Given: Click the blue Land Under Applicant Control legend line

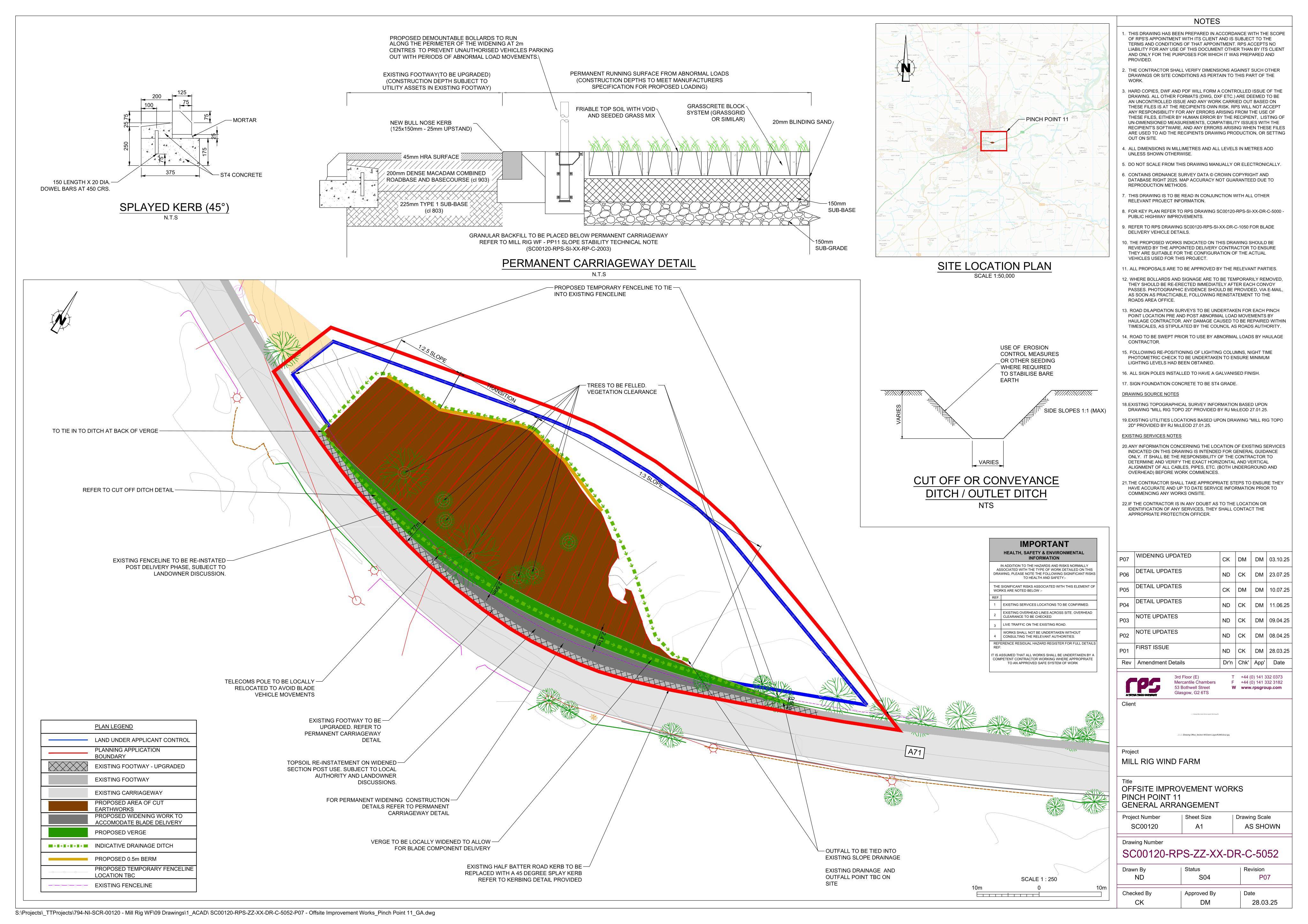Looking at the screenshot, I should pos(68,740).
